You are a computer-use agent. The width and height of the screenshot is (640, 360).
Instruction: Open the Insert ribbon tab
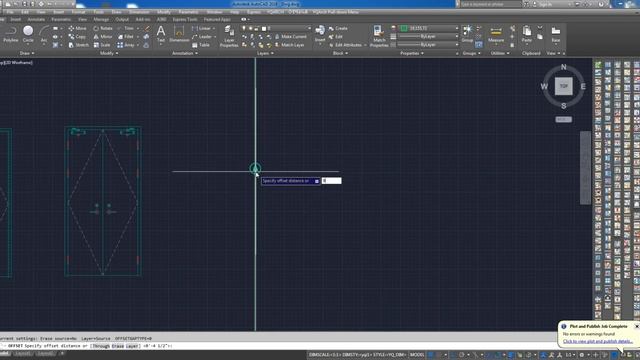point(16,19)
